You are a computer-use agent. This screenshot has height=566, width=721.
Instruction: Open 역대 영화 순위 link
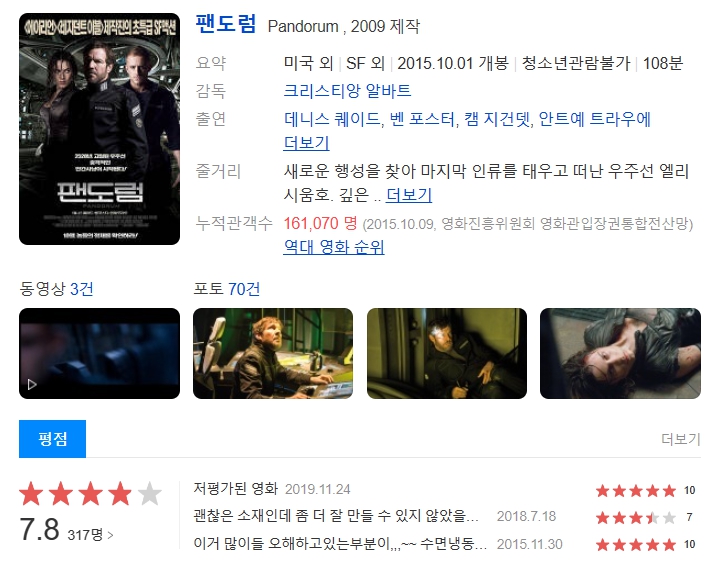(334, 247)
